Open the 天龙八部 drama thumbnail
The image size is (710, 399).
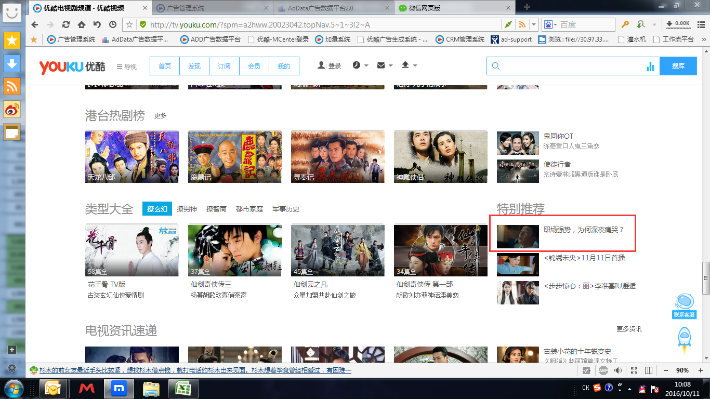(x=132, y=157)
